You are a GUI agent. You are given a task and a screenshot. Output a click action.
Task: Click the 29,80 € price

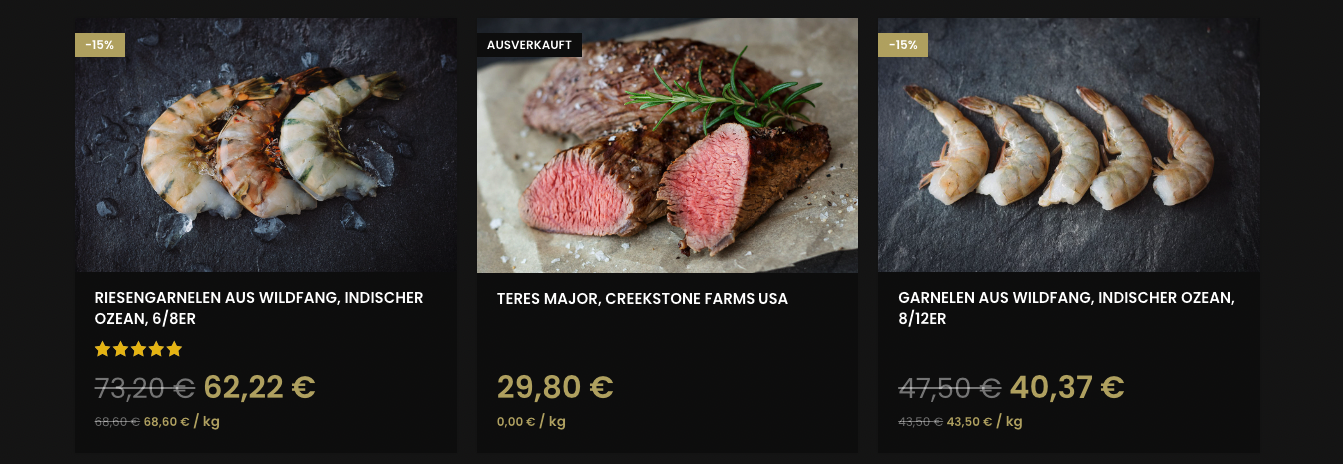[555, 387]
